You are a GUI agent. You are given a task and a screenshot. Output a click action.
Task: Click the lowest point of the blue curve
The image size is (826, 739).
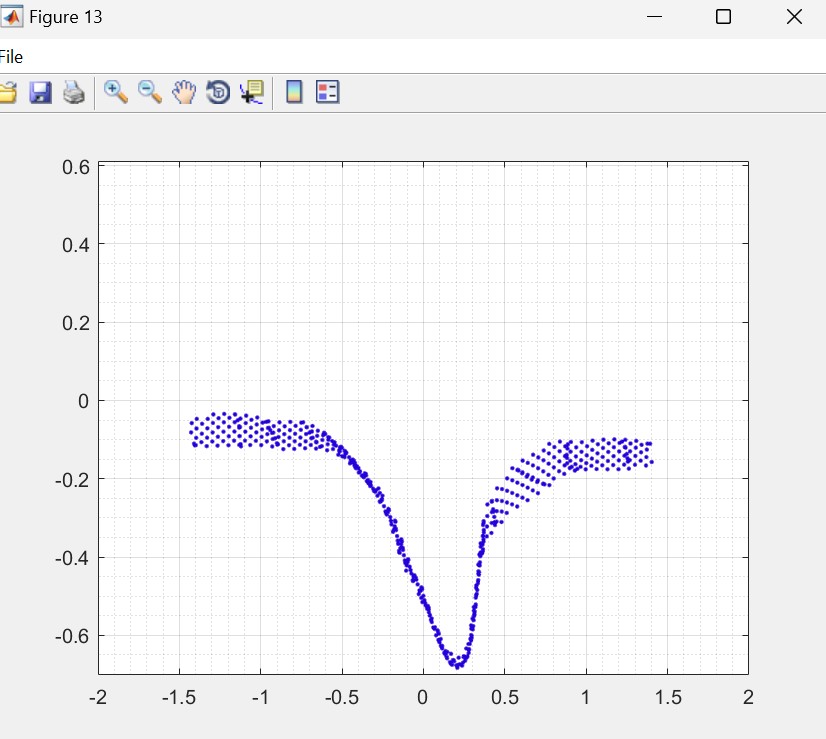[456, 665]
